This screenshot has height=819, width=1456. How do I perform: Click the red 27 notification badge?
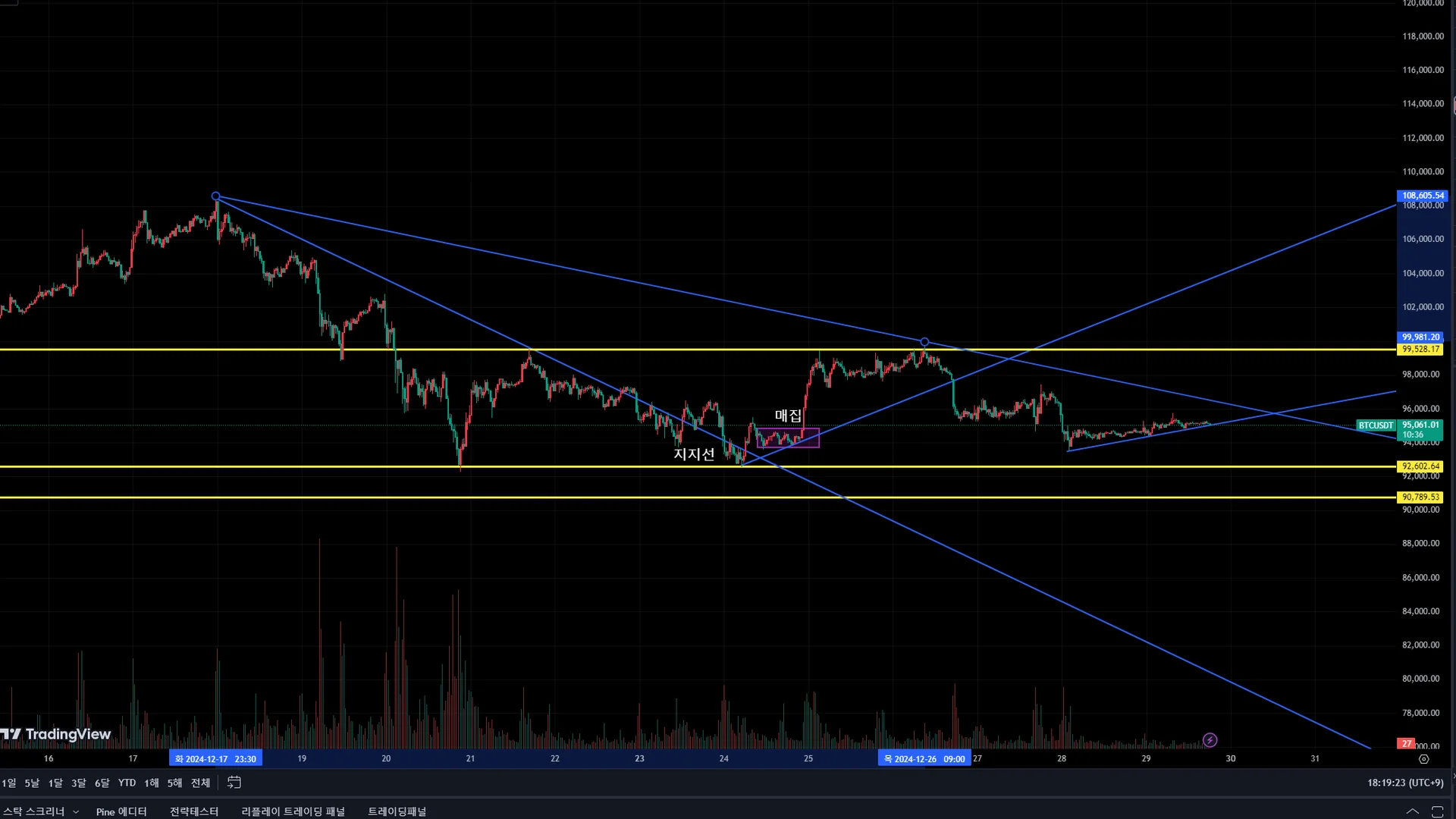[1406, 744]
